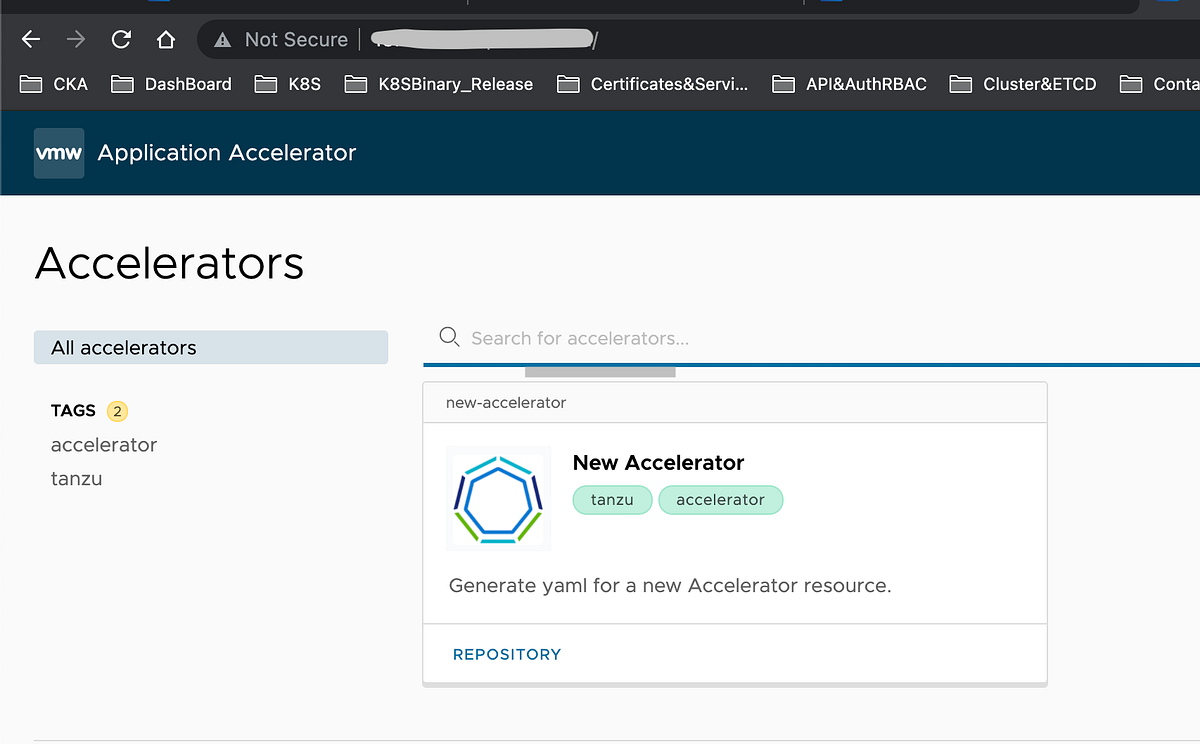Click the TAGS count badge
The width and height of the screenshot is (1200, 744).
(117, 410)
